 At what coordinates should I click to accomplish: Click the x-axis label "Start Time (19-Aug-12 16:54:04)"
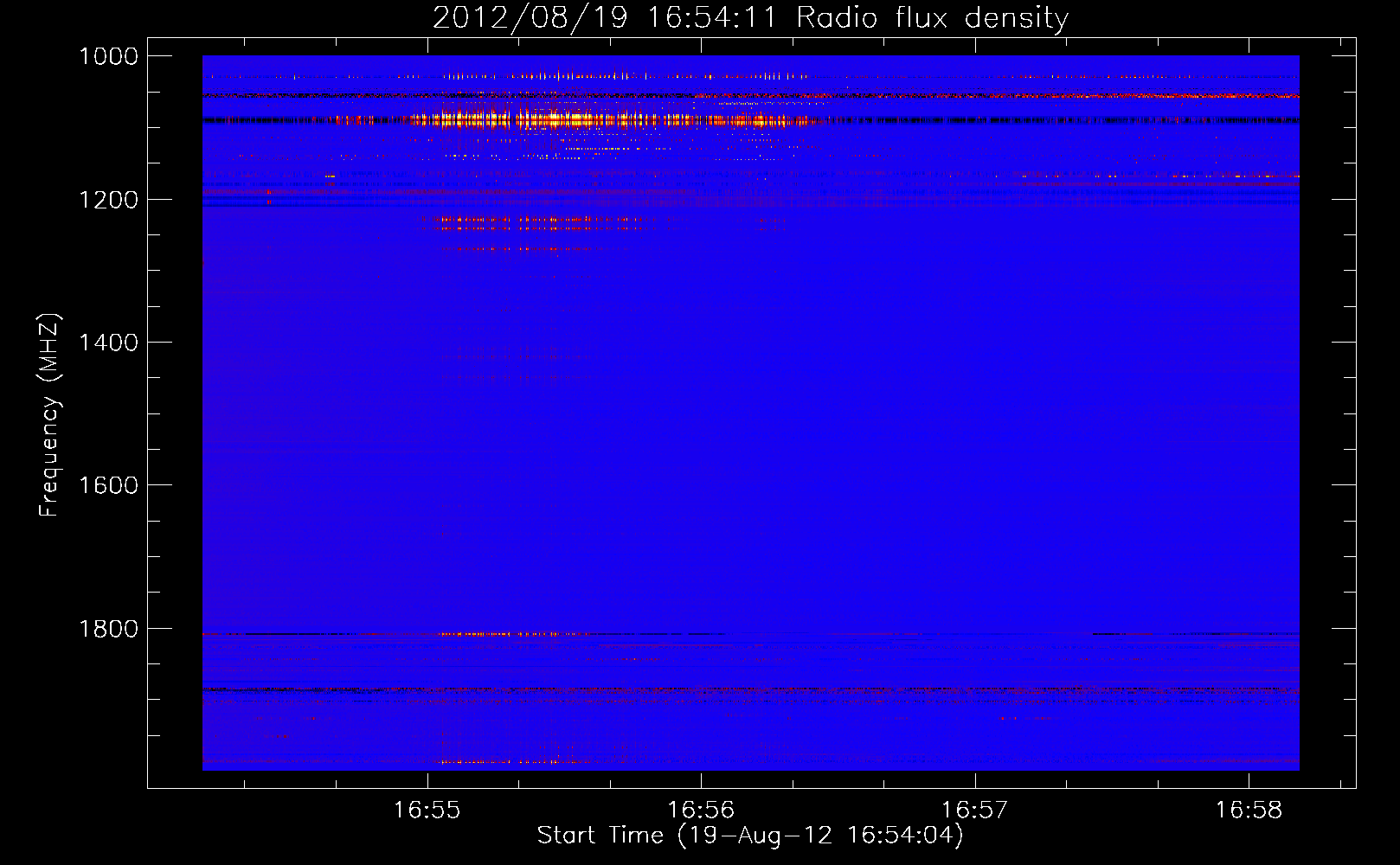click(x=750, y=836)
